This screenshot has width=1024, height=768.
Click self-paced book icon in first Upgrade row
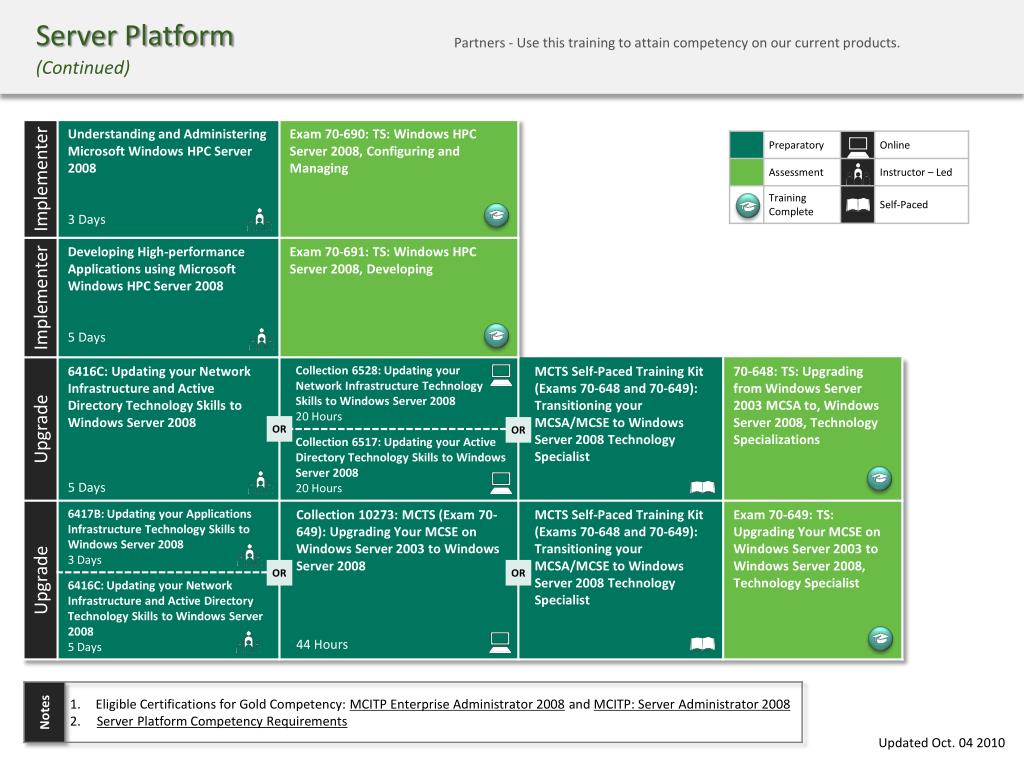(x=703, y=487)
